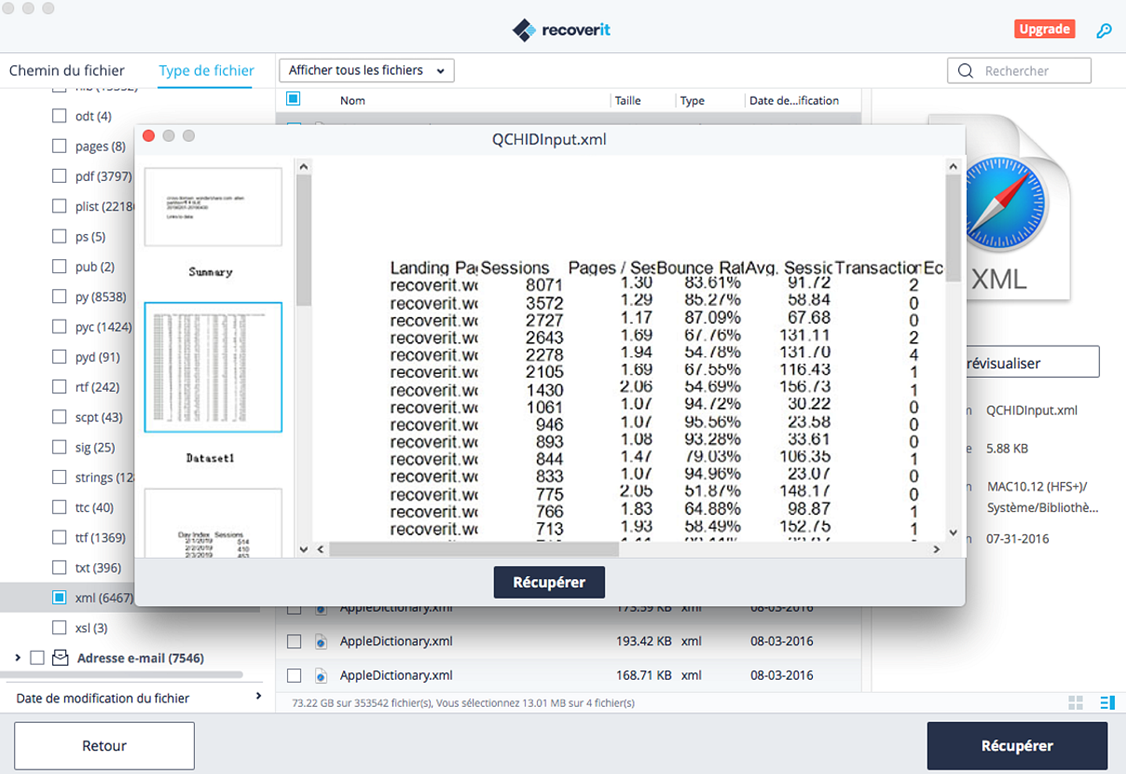Select the sig (25) file type
Image resolution: width=1126 pixels, height=774 pixels.
[x=95, y=447]
